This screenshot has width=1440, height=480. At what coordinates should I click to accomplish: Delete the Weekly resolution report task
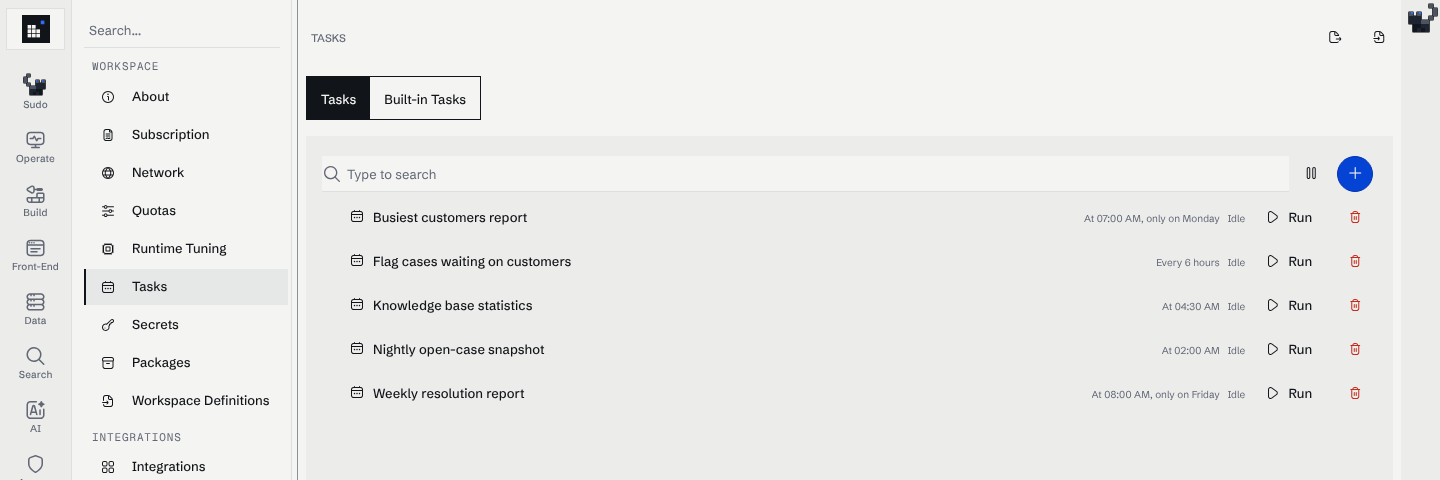1355,393
